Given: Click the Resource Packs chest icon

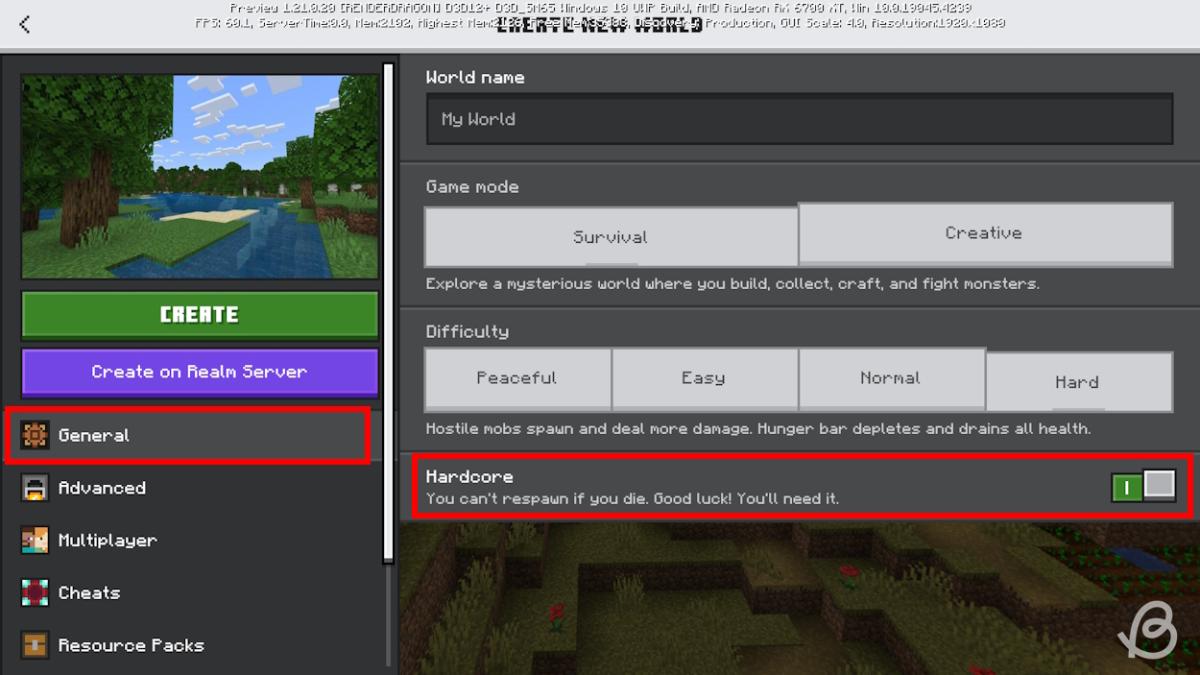Looking at the screenshot, I should coord(36,645).
